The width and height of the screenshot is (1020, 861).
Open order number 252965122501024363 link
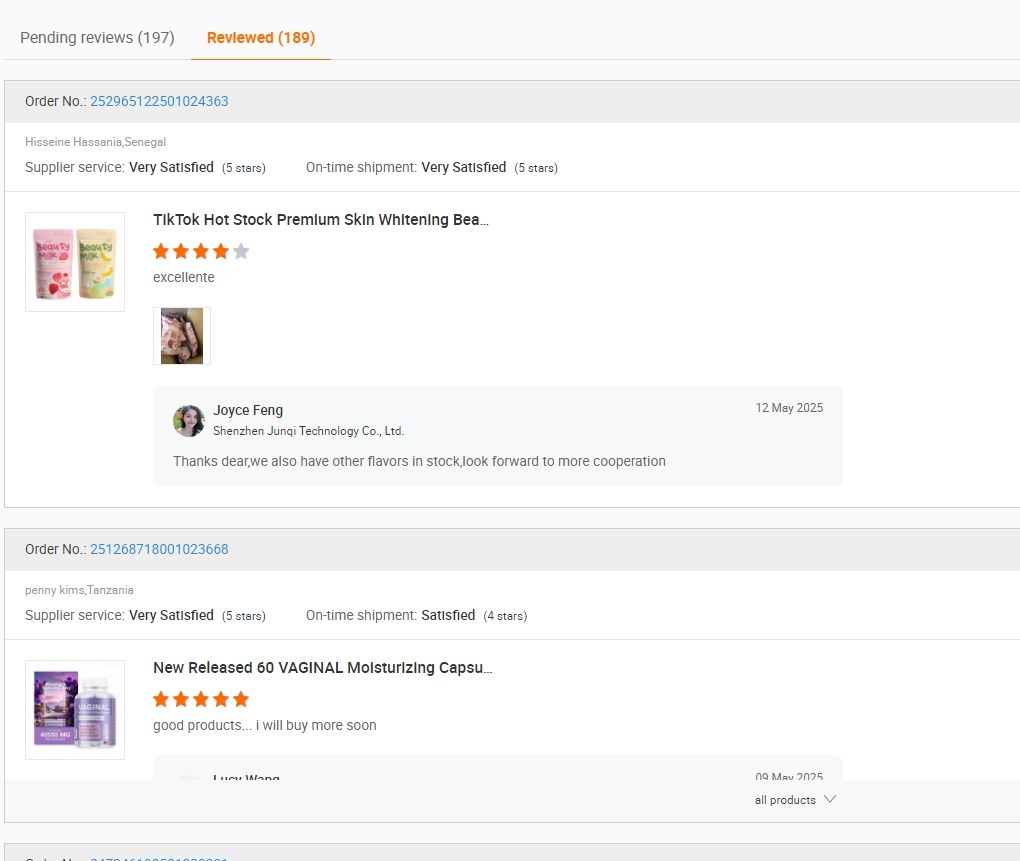(159, 101)
